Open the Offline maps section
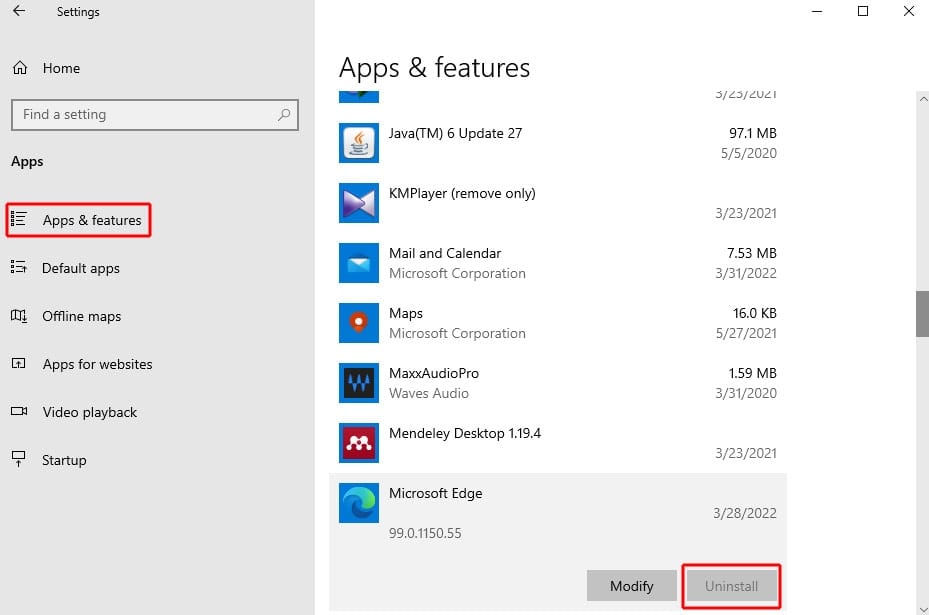The image size is (929, 615). [x=81, y=316]
